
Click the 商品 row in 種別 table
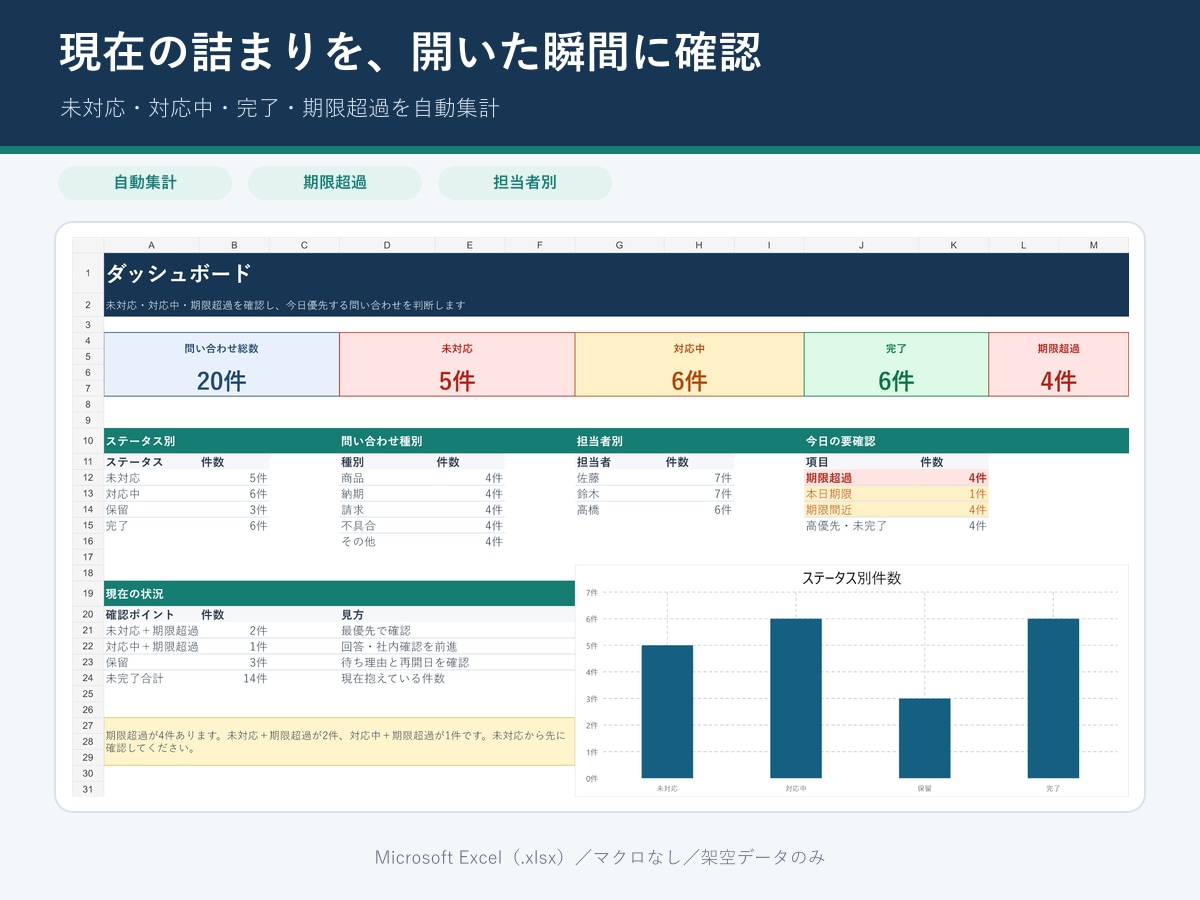[x=422, y=478]
